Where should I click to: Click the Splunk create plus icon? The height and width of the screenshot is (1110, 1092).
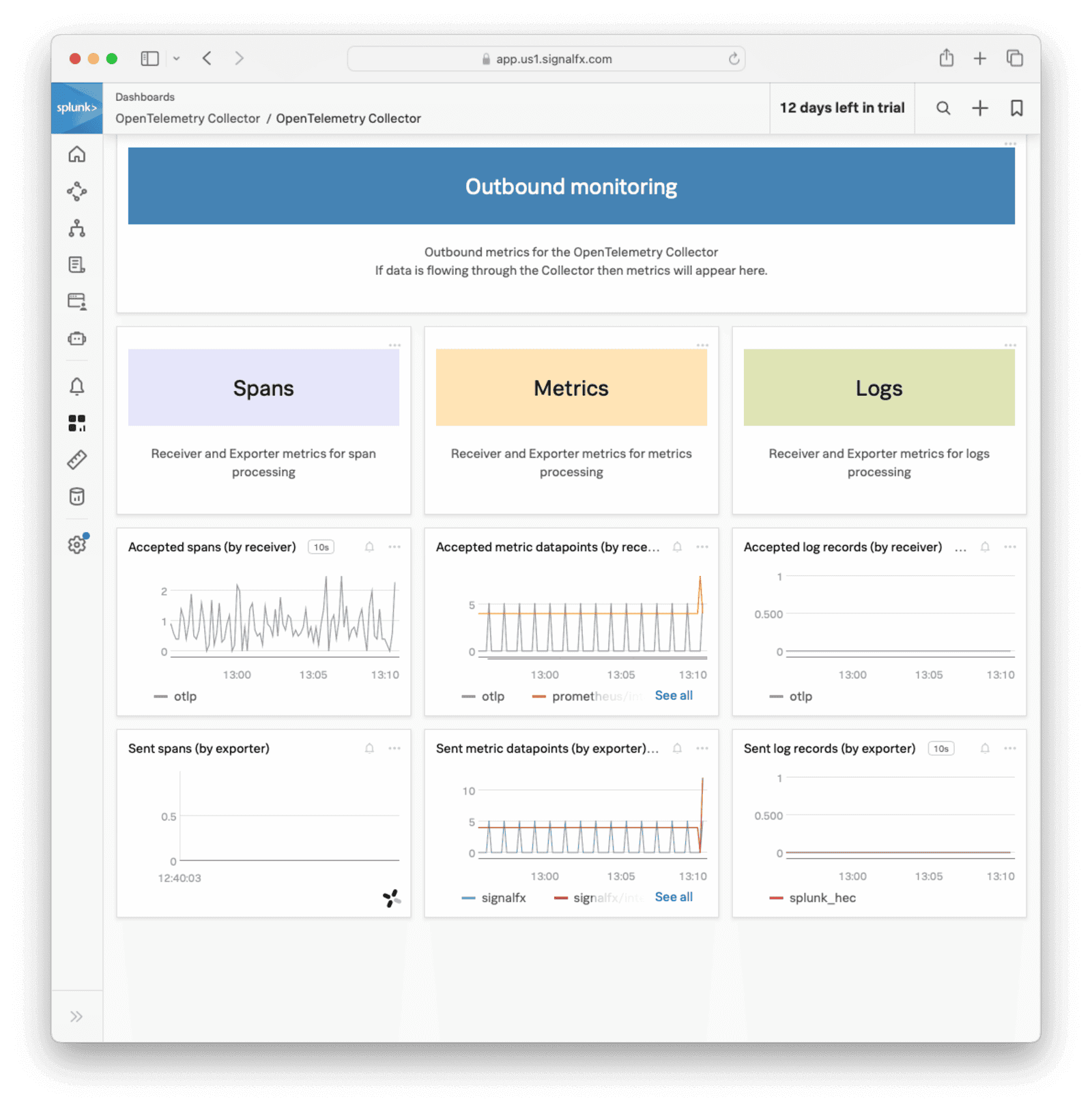tap(980, 108)
